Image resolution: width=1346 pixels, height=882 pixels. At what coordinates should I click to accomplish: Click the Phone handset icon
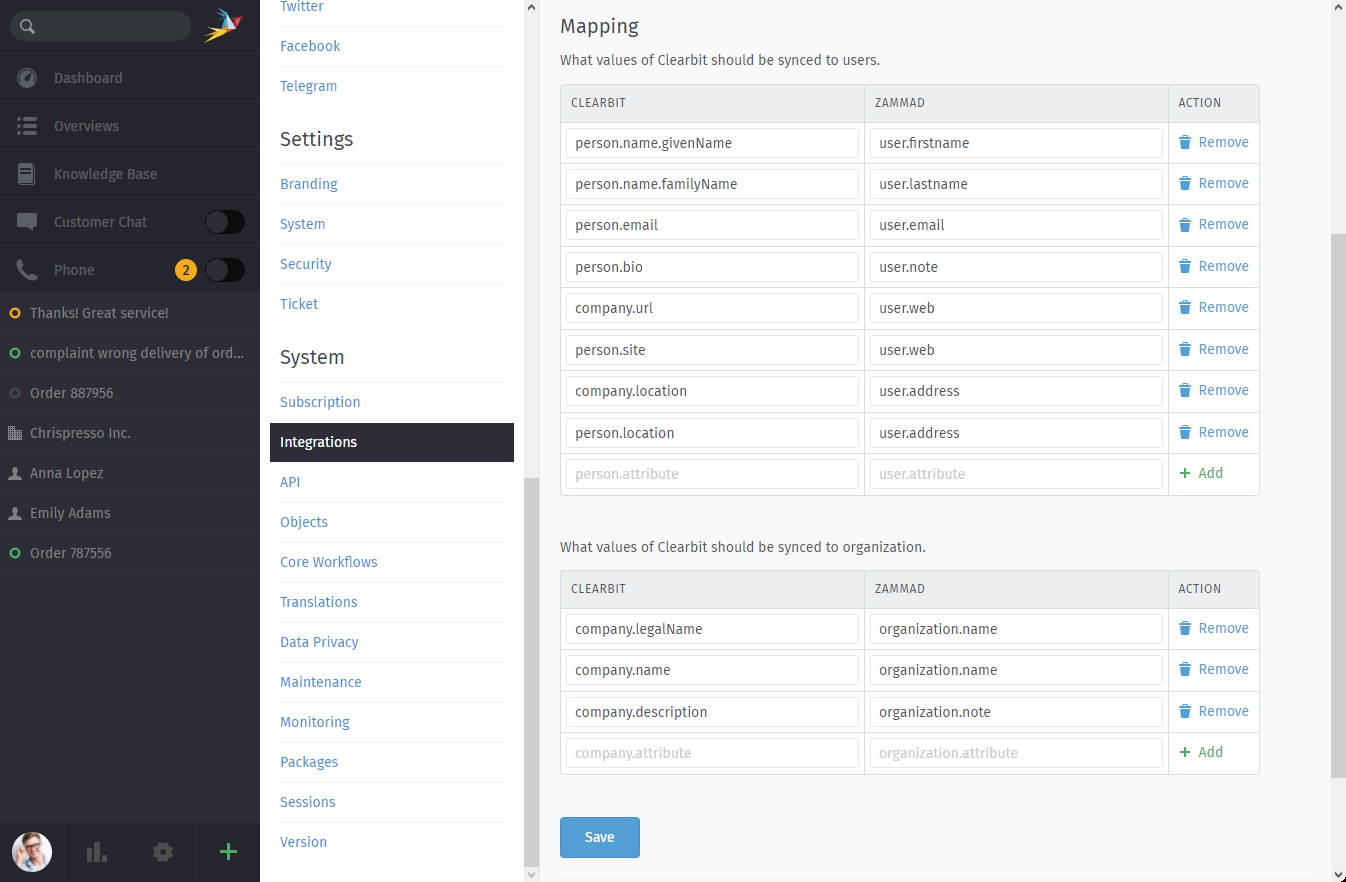click(x=27, y=270)
